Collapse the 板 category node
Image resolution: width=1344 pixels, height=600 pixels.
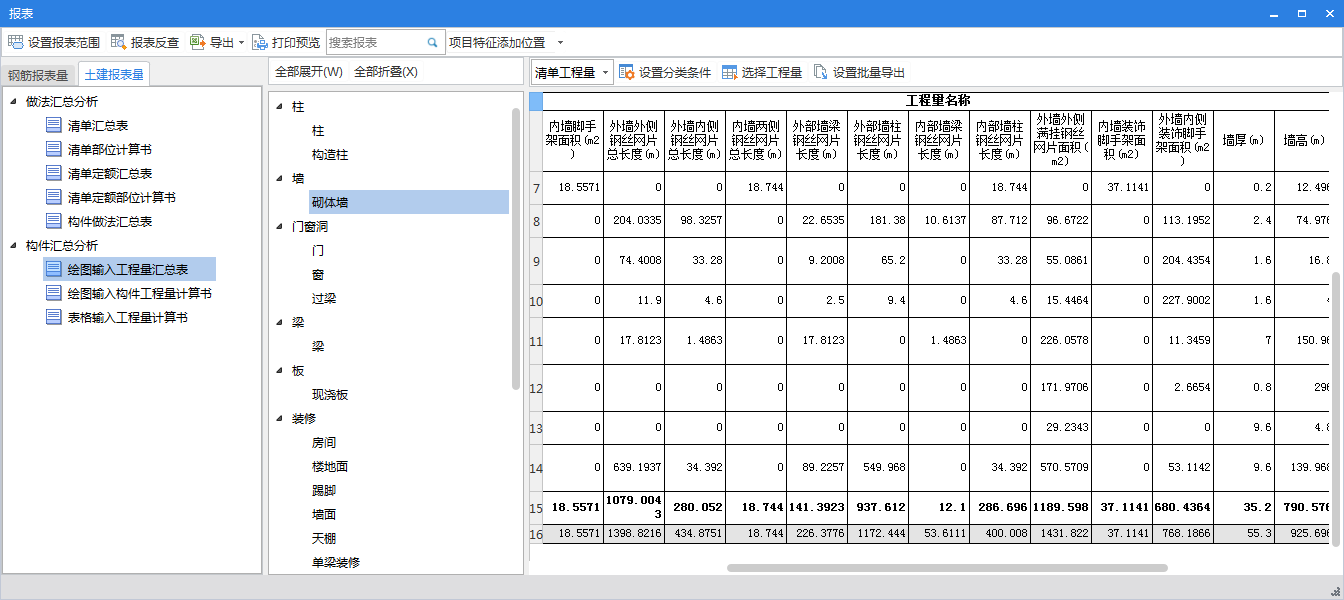pos(279,370)
